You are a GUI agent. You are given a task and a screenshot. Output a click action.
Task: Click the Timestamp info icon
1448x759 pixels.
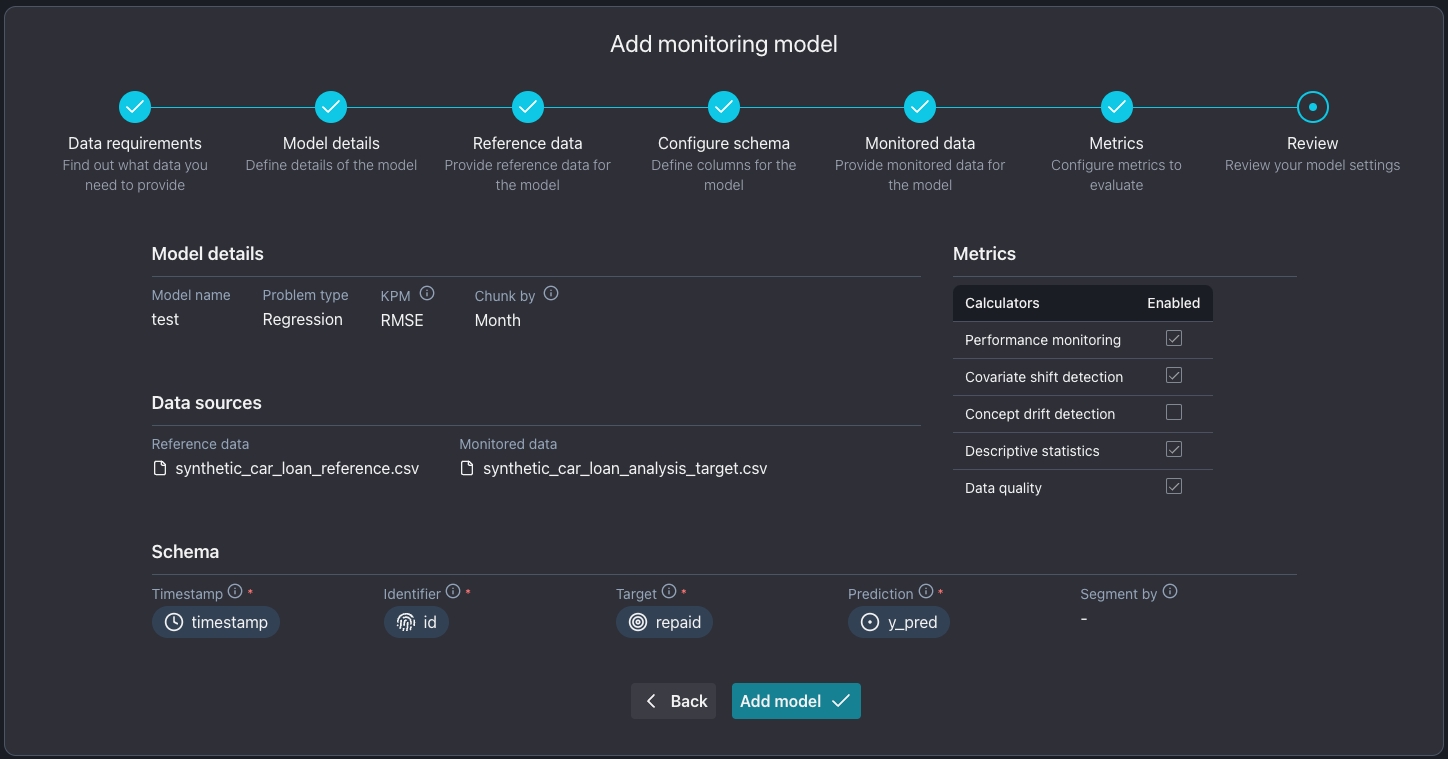tap(235, 592)
